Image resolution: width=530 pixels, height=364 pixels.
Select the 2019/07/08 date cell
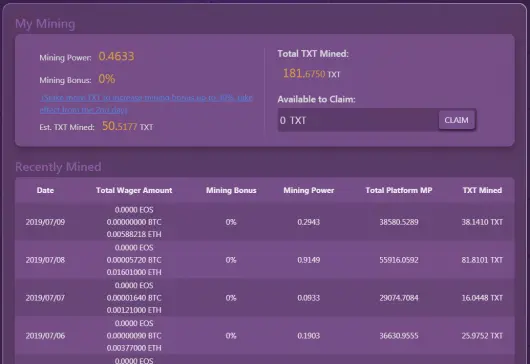(45, 260)
